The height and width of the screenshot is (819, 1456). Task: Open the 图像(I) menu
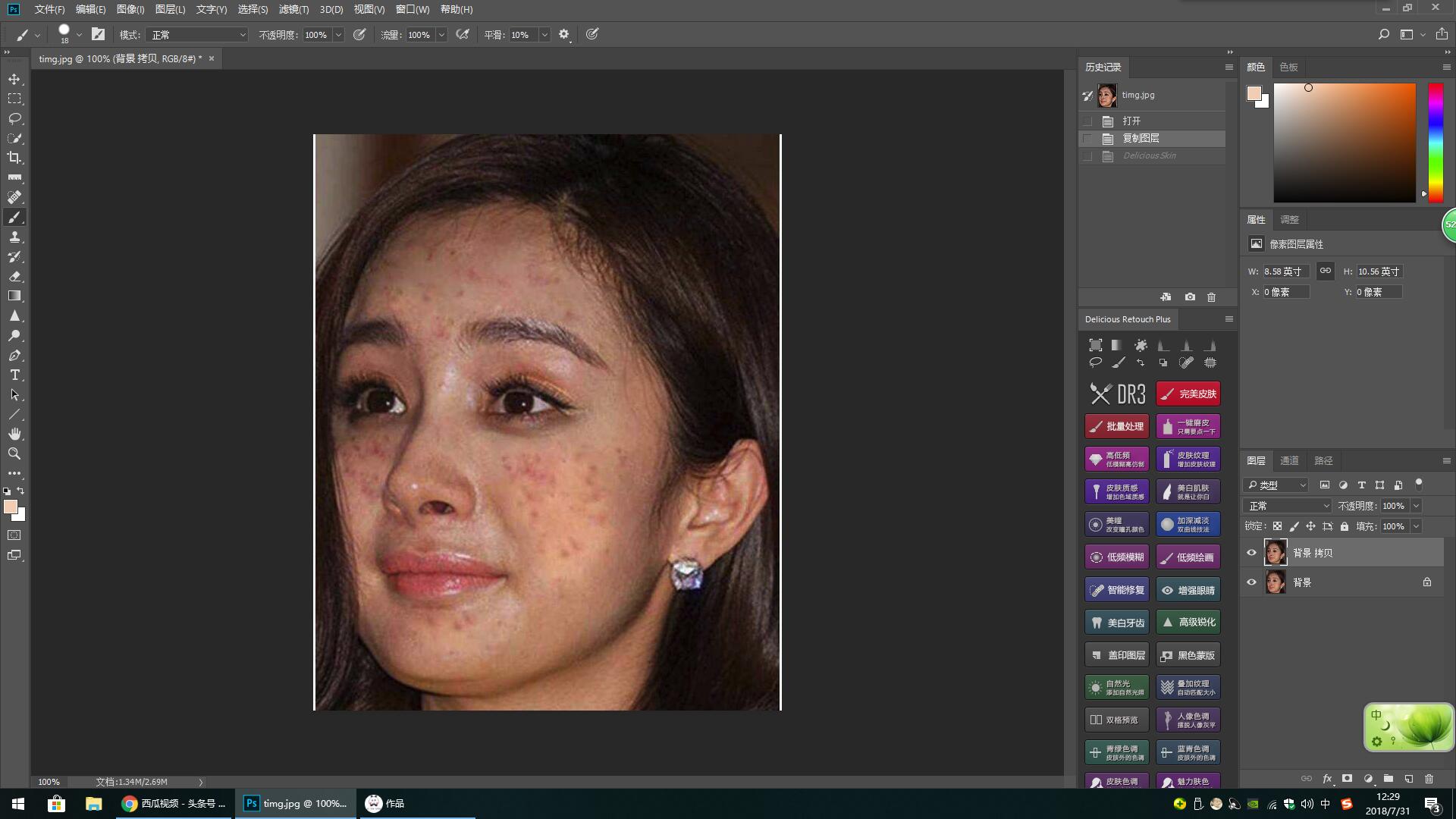point(130,9)
